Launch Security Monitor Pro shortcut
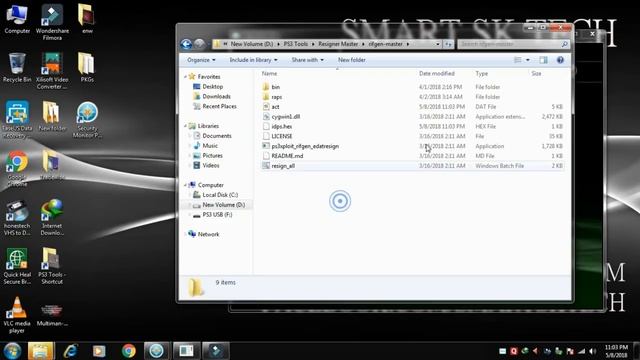 click(x=87, y=119)
